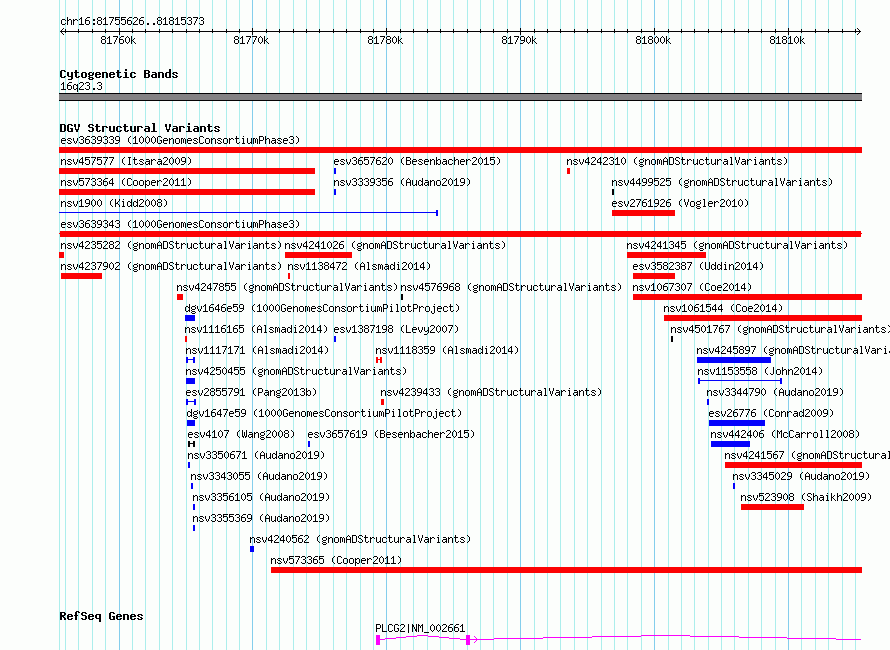Click the 81780k ruler tick label
This screenshot has width=890, height=650.
[x=385, y=40]
